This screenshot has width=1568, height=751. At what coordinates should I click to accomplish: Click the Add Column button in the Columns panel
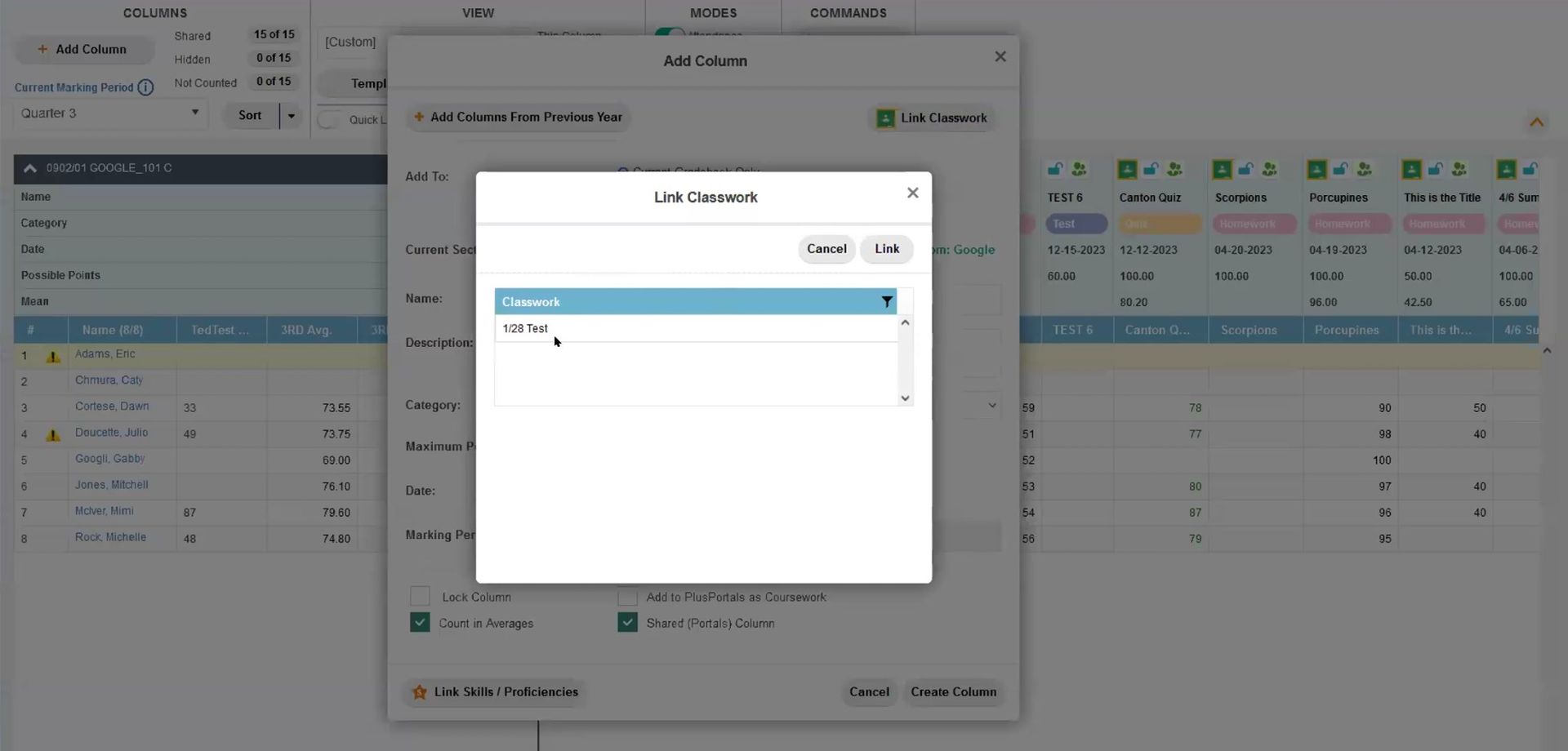coord(83,50)
